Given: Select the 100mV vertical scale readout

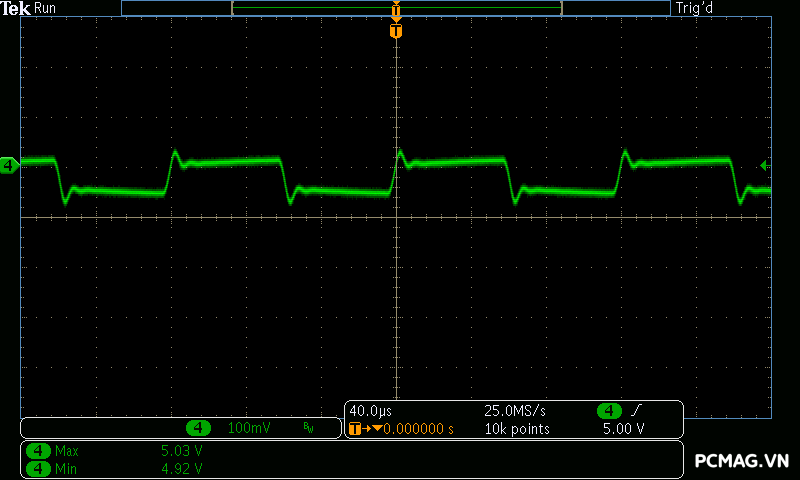Looking at the screenshot, I should pyautogui.click(x=248, y=428).
